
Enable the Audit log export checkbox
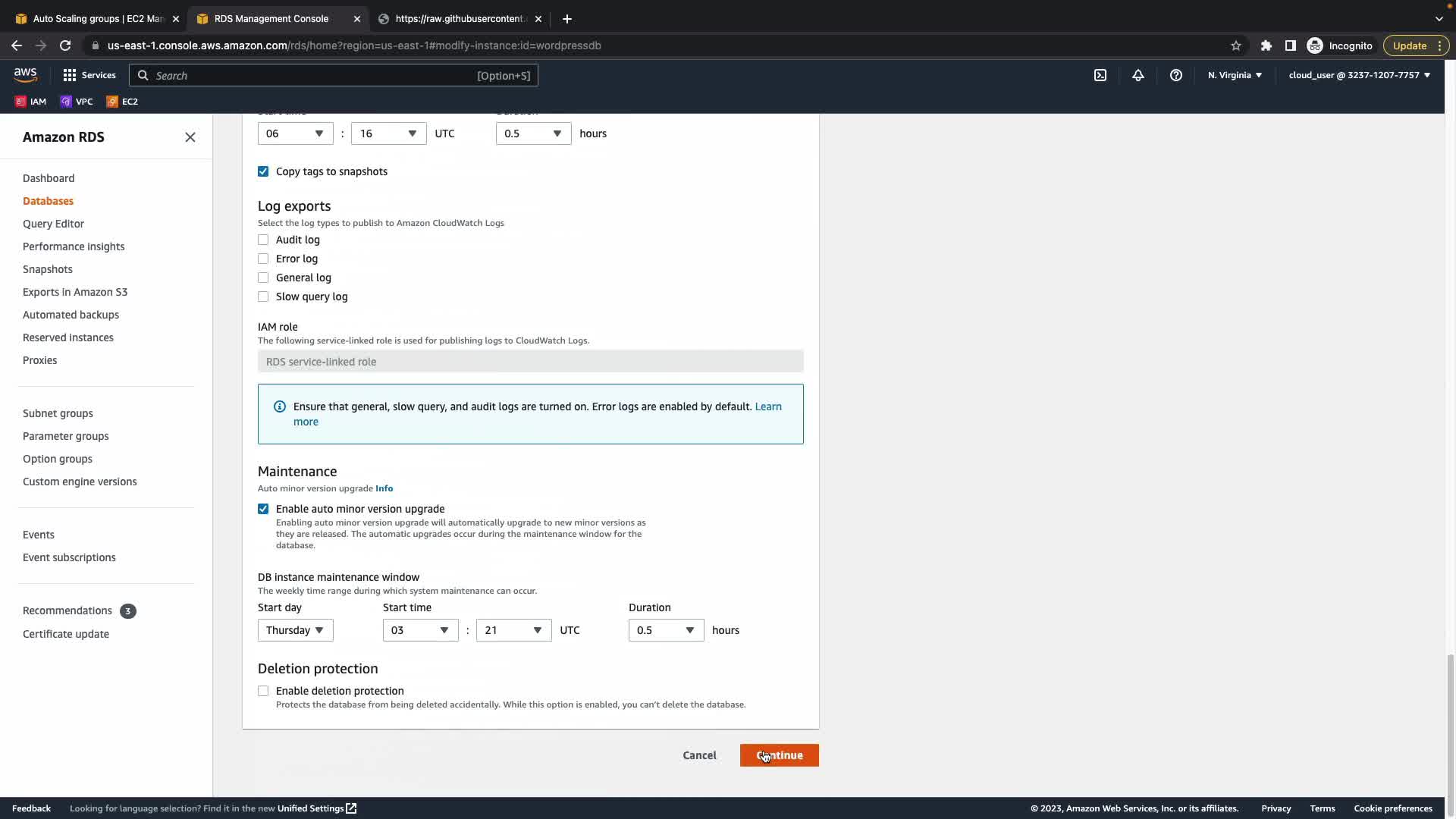pos(263,240)
